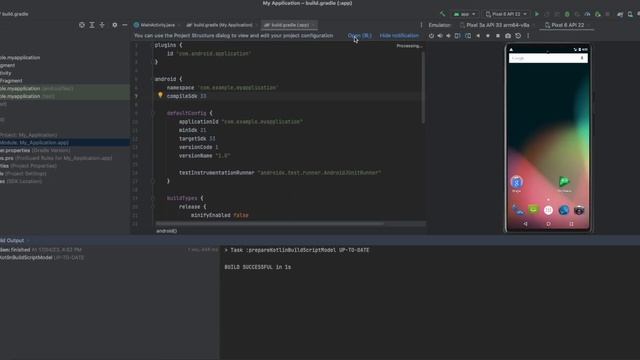This screenshot has height=360, width=640.
Task: Click the Collapse All icon in project panel
Action: pyautogui.click(x=102, y=25)
